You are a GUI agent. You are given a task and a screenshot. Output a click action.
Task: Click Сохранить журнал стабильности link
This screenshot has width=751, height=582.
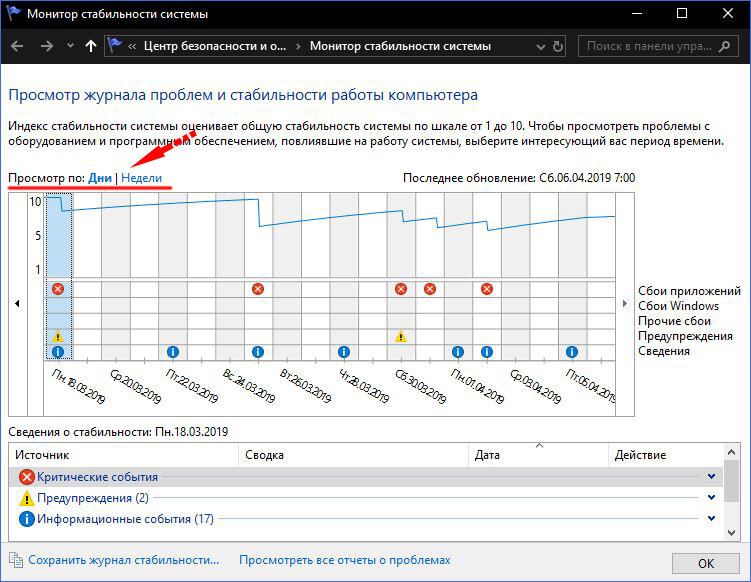pos(124,560)
